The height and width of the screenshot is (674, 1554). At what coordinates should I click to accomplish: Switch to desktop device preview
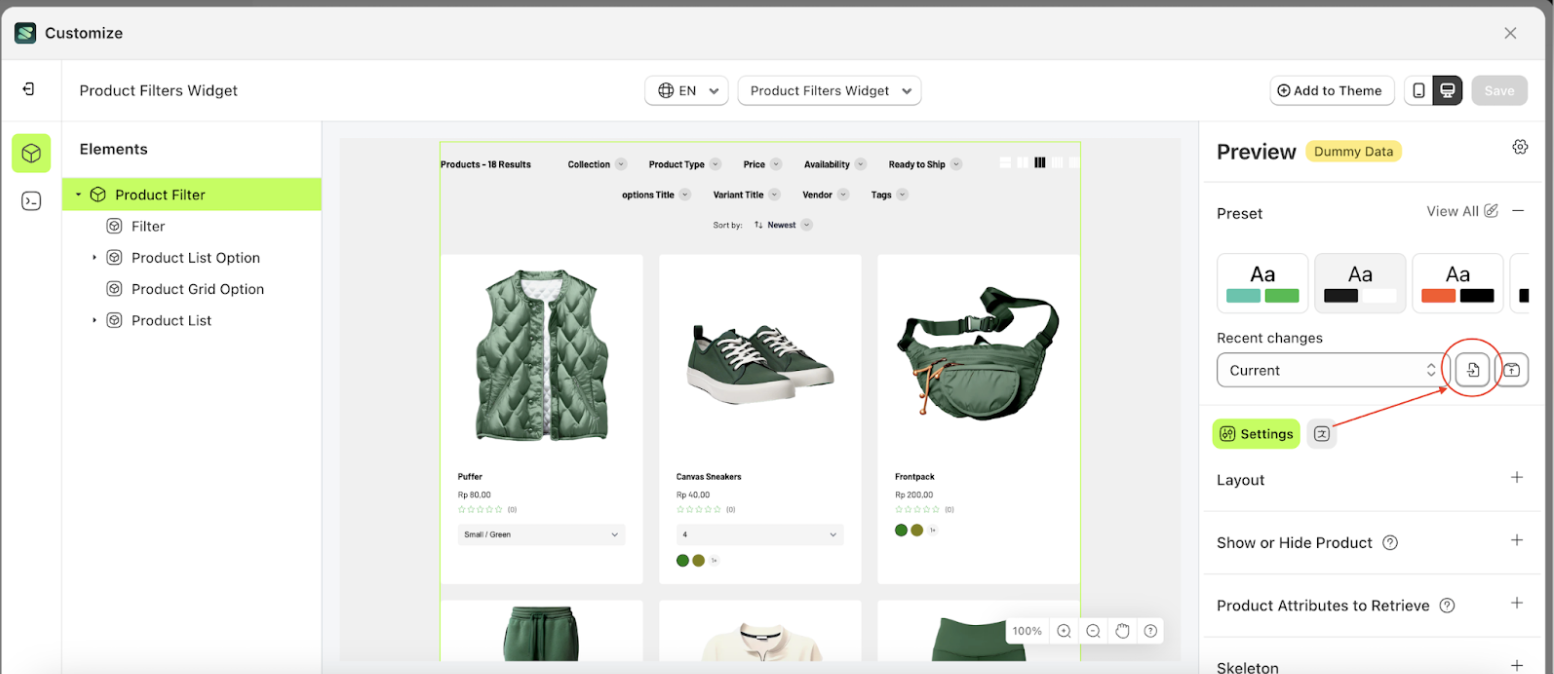(x=1446, y=90)
